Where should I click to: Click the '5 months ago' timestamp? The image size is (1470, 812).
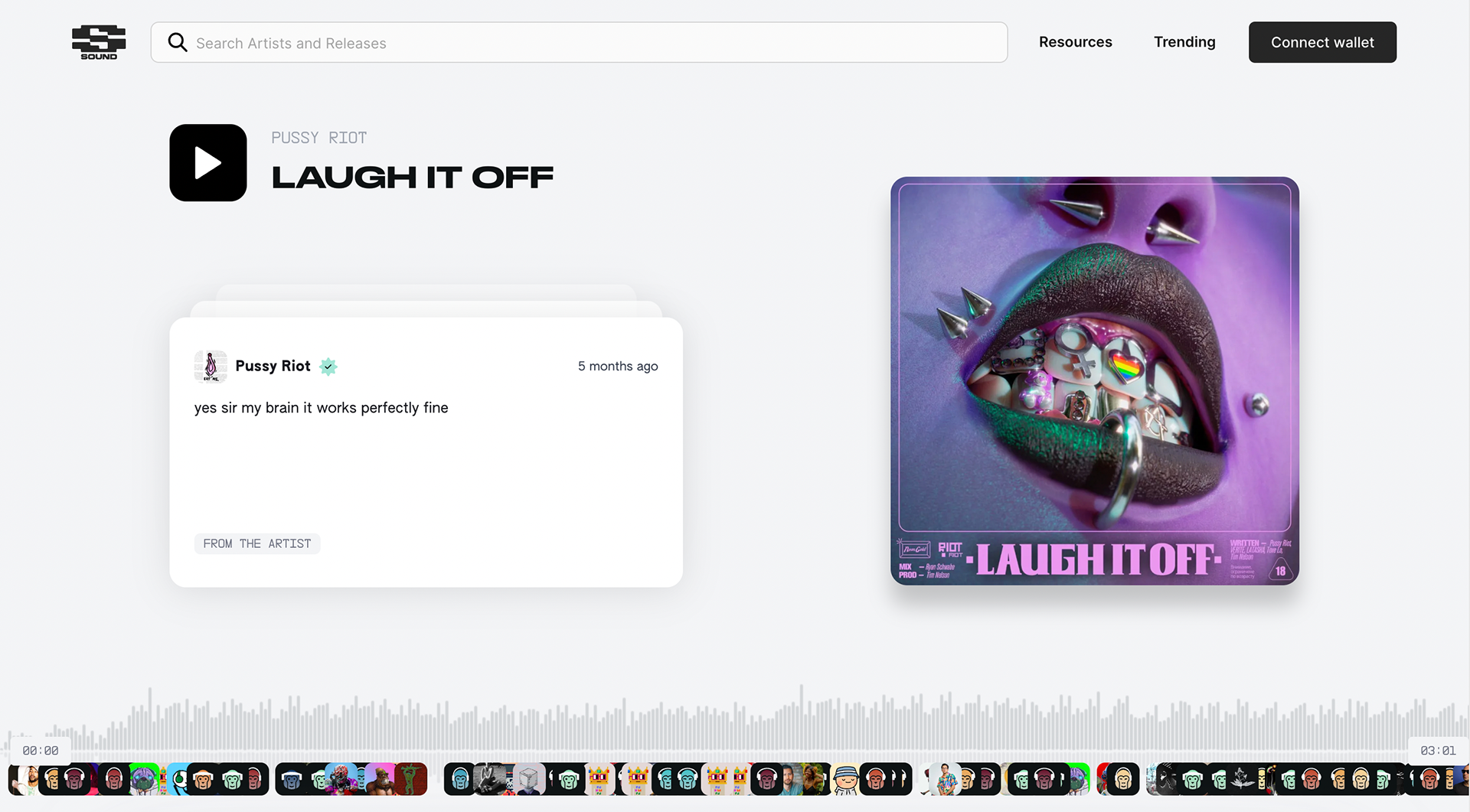coord(618,366)
